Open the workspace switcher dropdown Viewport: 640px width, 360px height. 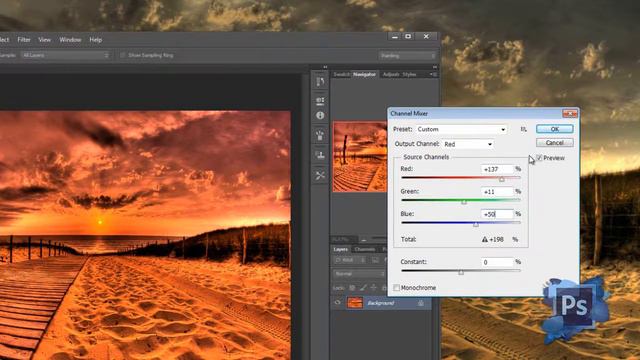pos(407,56)
